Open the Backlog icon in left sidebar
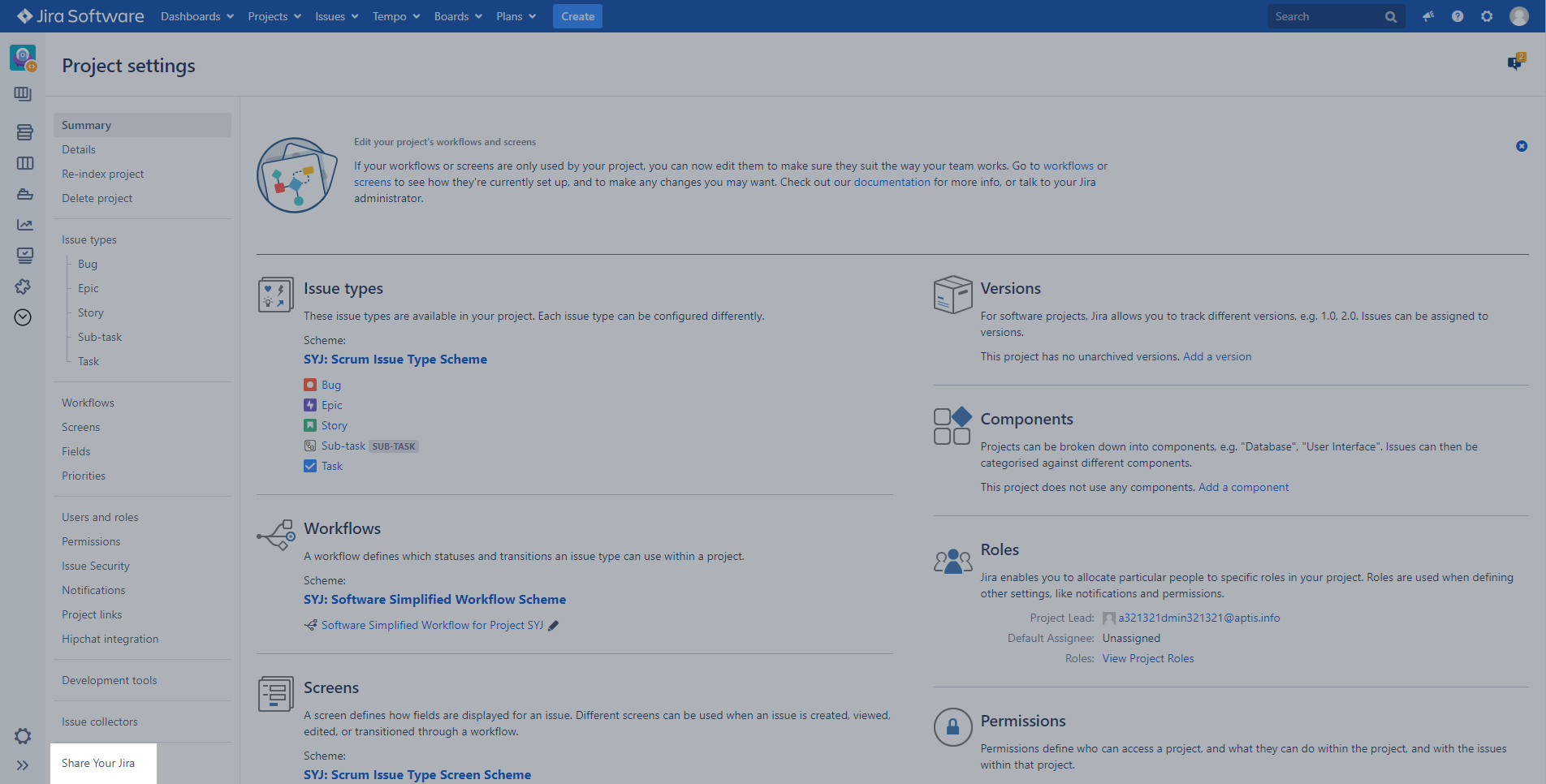This screenshot has width=1546, height=784. click(x=24, y=132)
